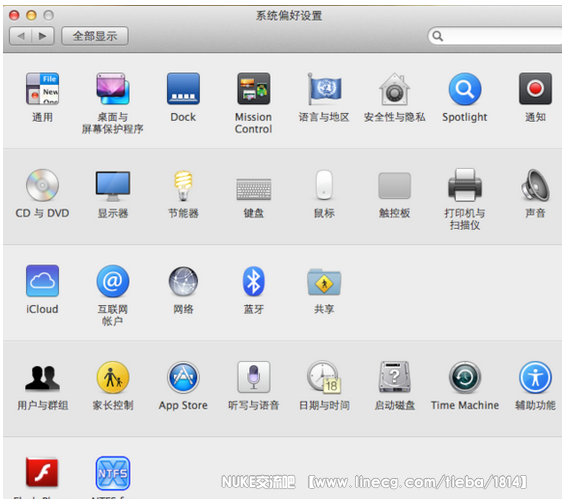Open the 通用 (General) preferences
Screen dimensions: 562x499
pyautogui.click(x=42, y=89)
